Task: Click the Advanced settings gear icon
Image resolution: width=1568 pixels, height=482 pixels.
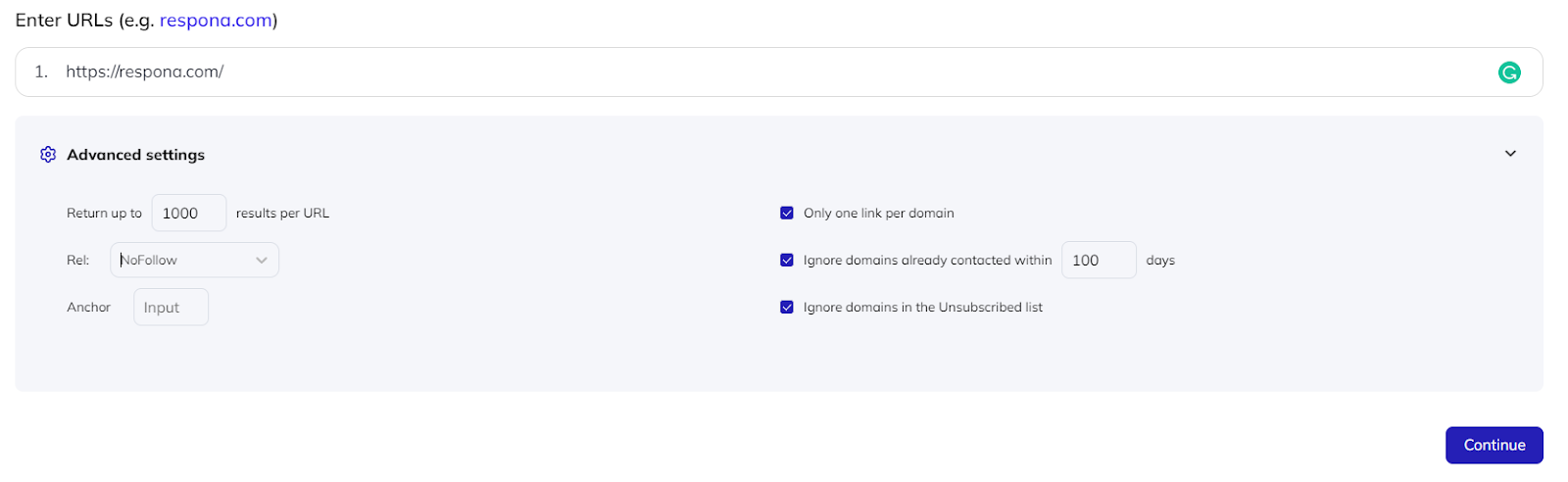Action: click(48, 155)
